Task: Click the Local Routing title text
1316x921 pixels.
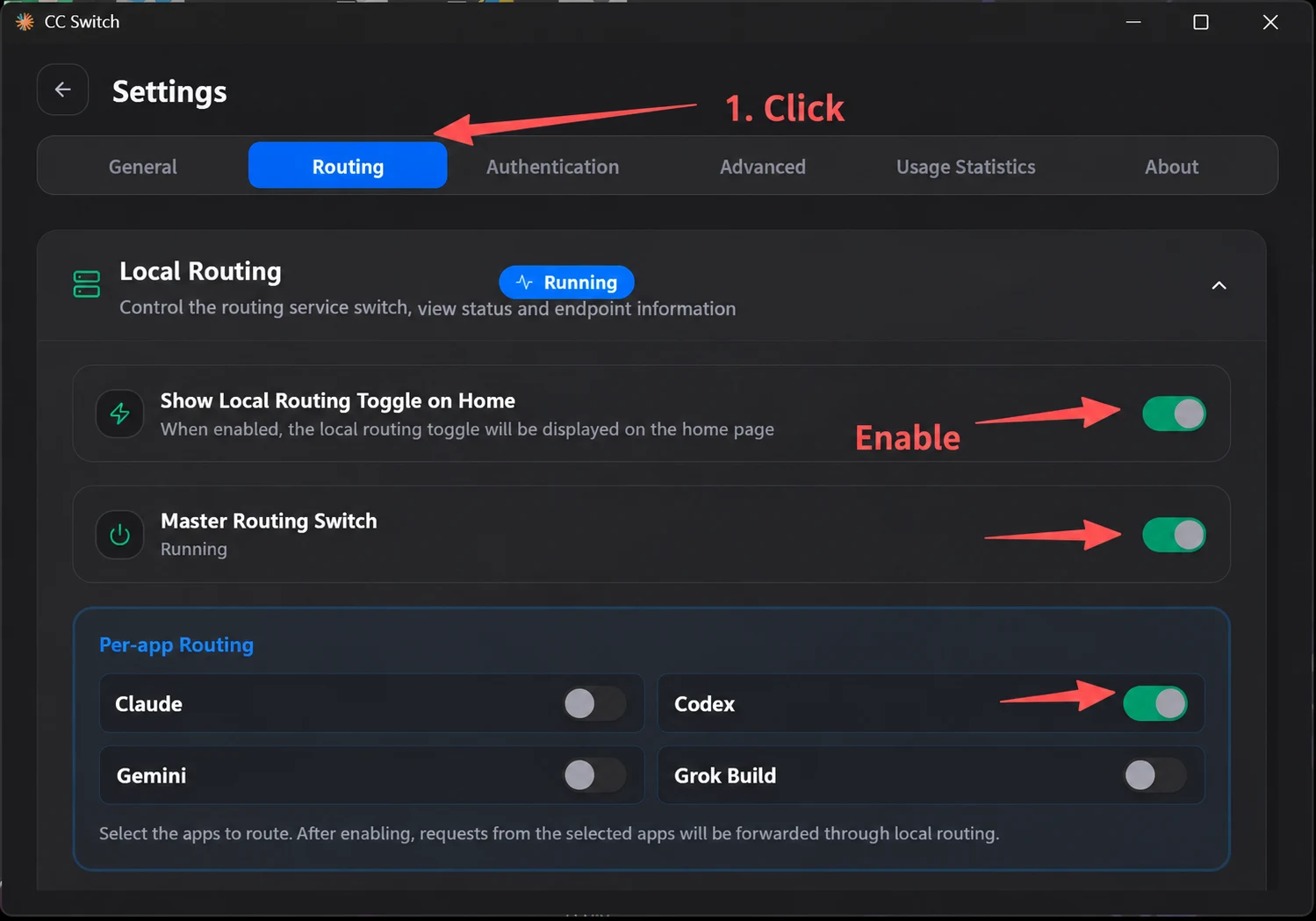Action: (200, 271)
